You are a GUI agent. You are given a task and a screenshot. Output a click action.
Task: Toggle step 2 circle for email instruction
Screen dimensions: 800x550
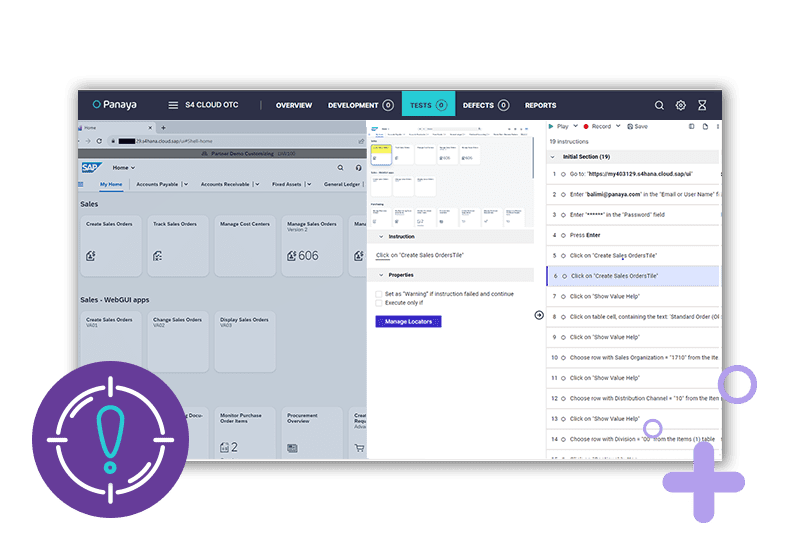tap(564, 194)
